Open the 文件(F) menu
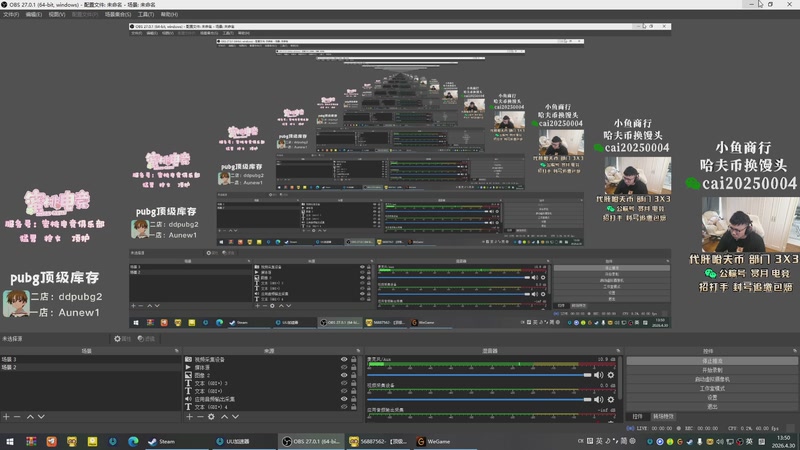 [x=11, y=14]
